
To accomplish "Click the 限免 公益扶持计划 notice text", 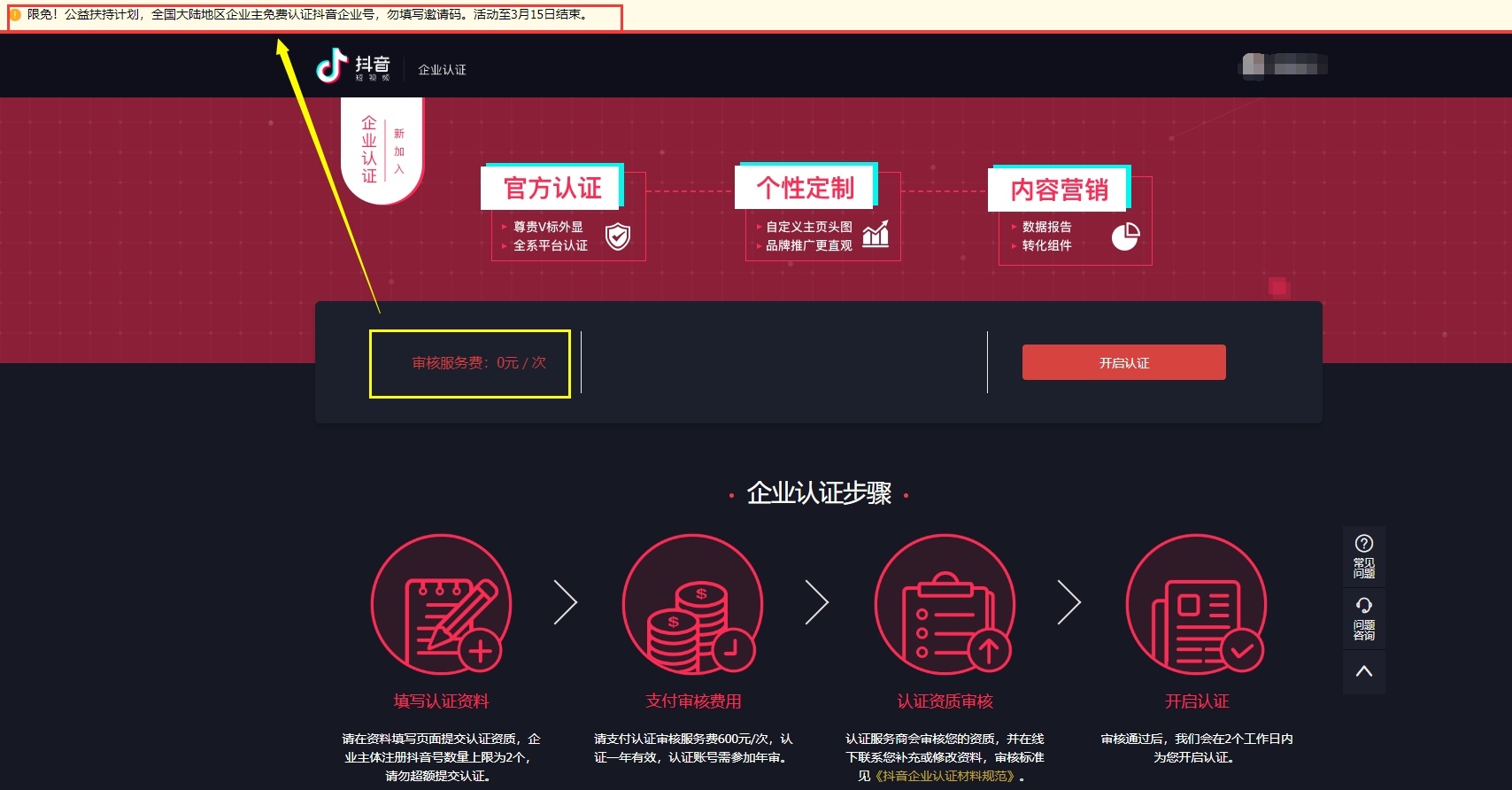I will tap(308, 15).
